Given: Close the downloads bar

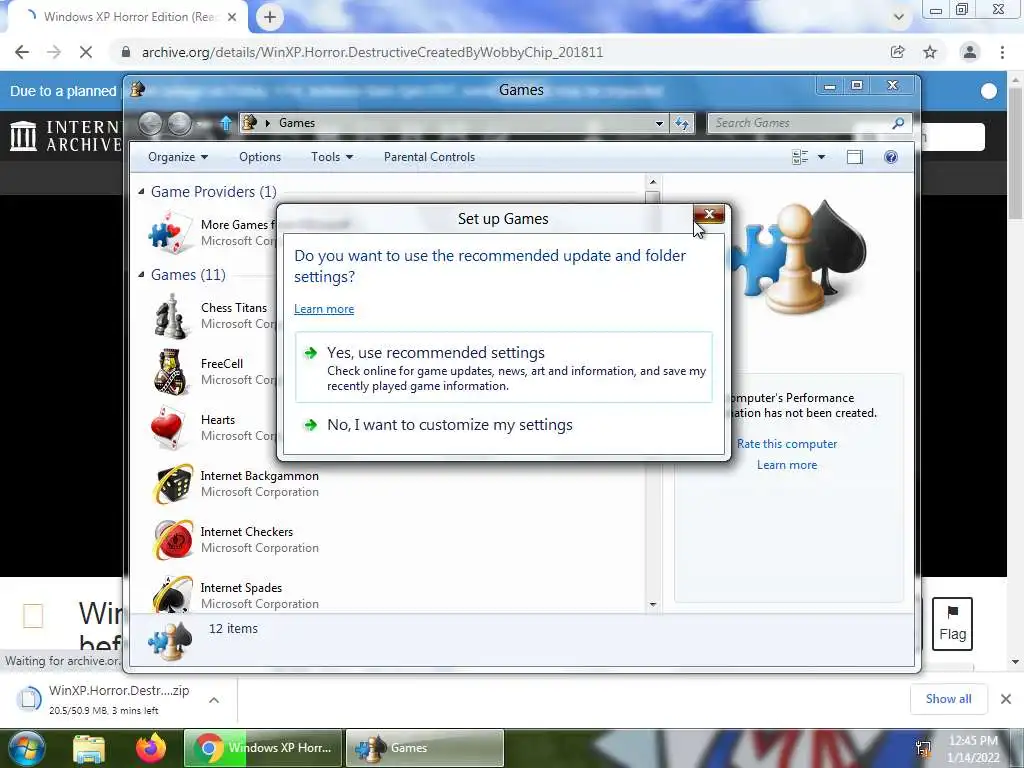Looking at the screenshot, I should coord(1006,699).
